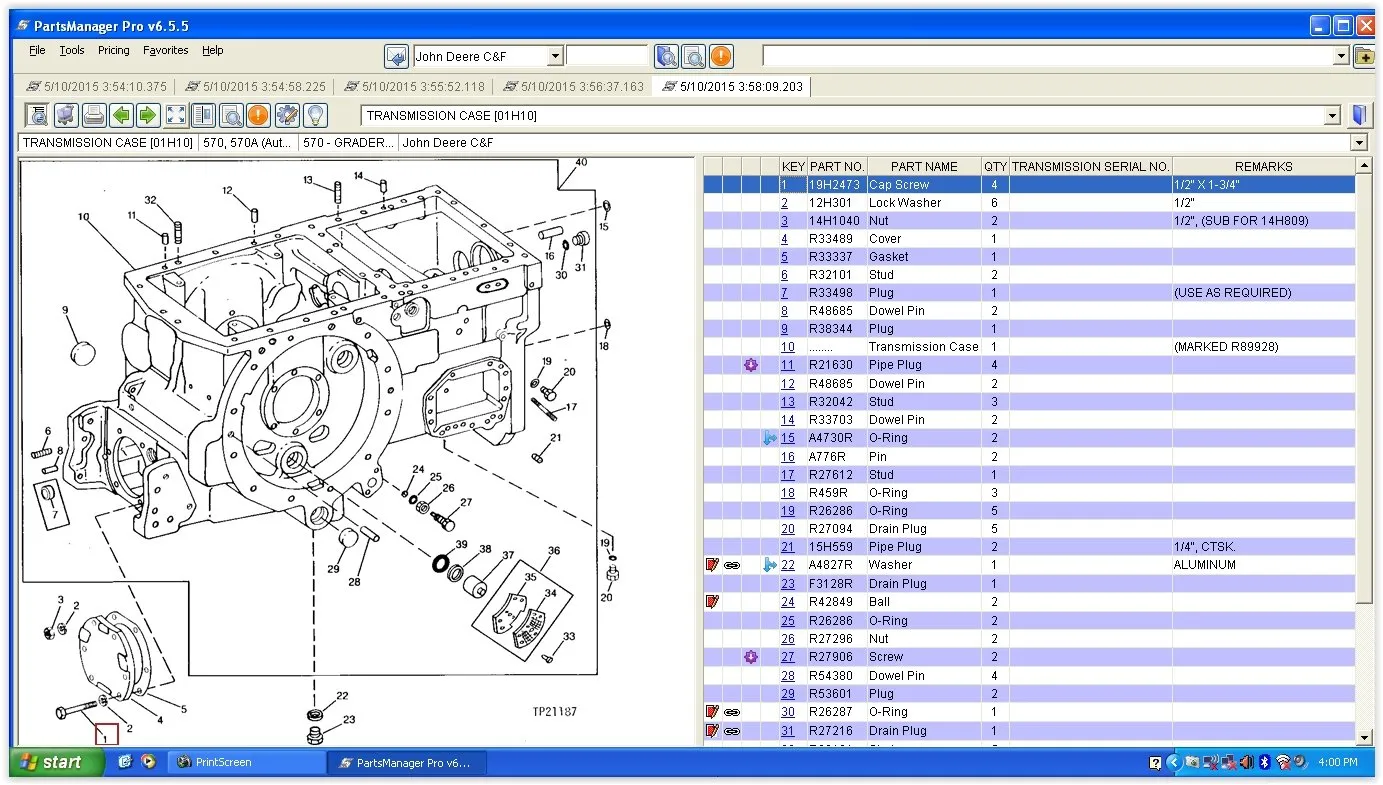Click part number 19H2473 in the selected row

pyautogui.click(x=834, y=185)
